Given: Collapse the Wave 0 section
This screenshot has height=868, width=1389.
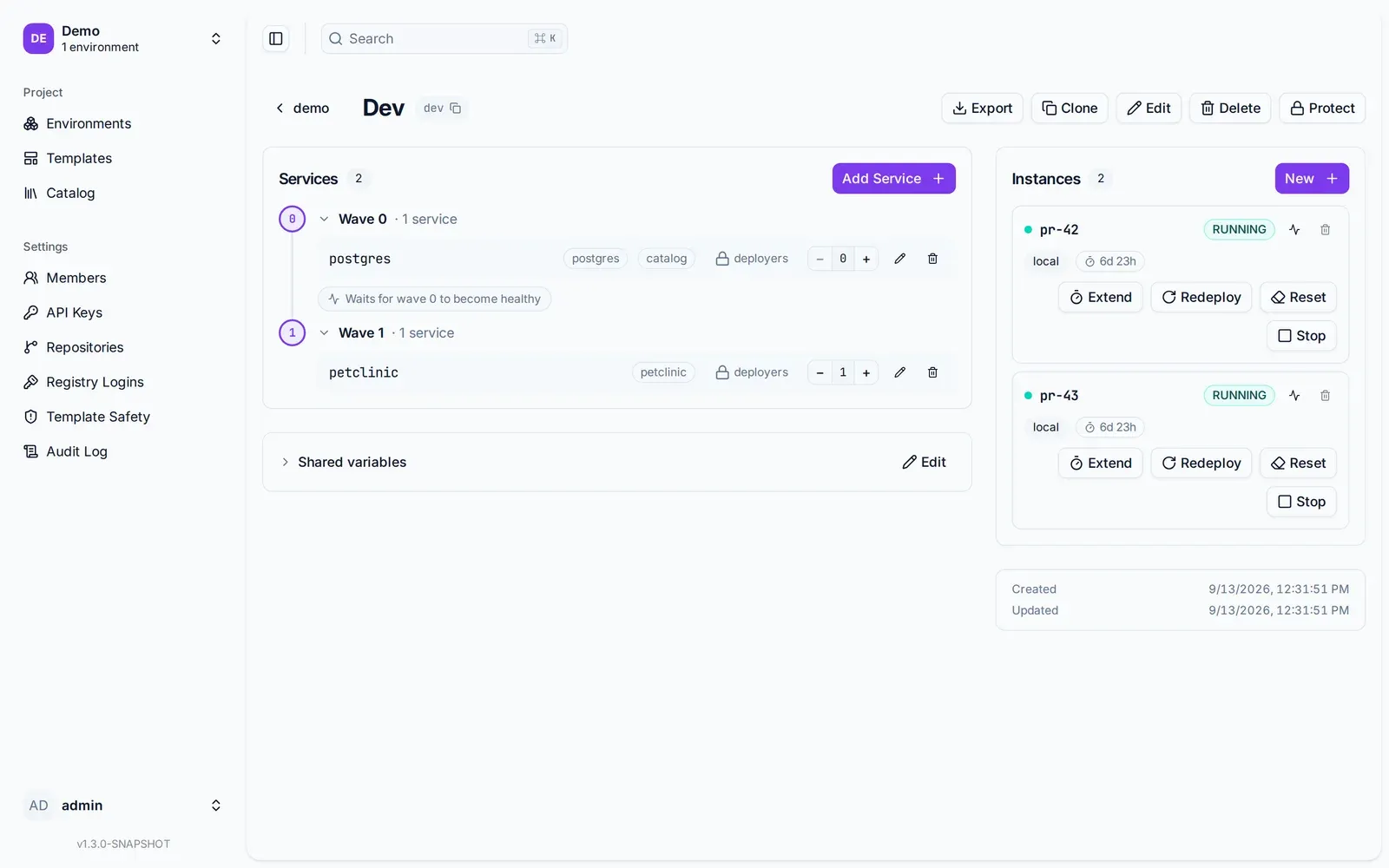Looking at the screenshot, I should 324,219.
